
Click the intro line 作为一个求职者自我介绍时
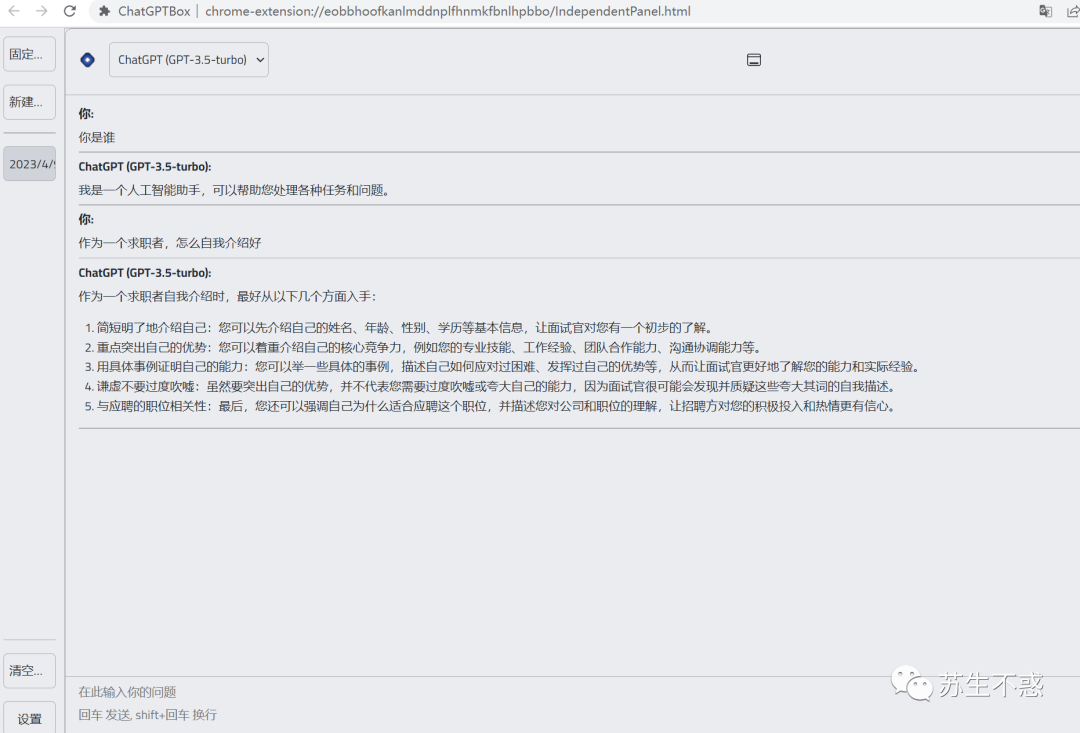pos(227,296)
